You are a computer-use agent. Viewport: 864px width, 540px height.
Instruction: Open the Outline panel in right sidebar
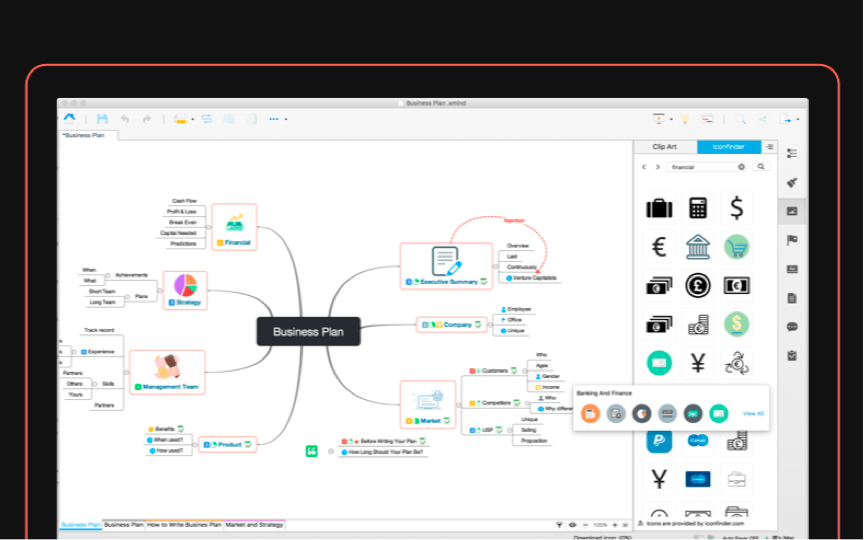tap(792, 153)
